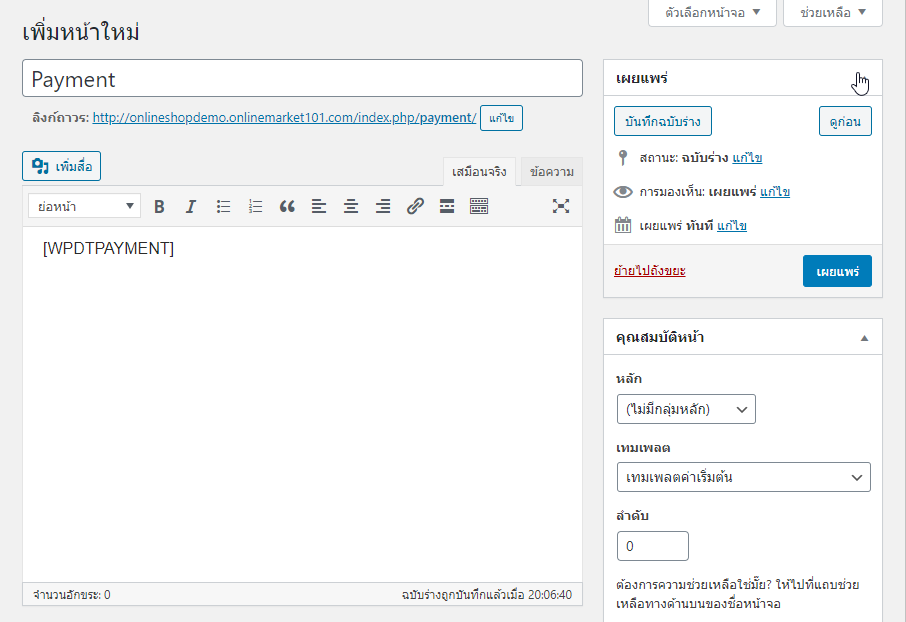The width and height of the screenshot is (906, 622).
Task: Click the เพิ่มสื่อ add media button
Action: coord(62,166)
